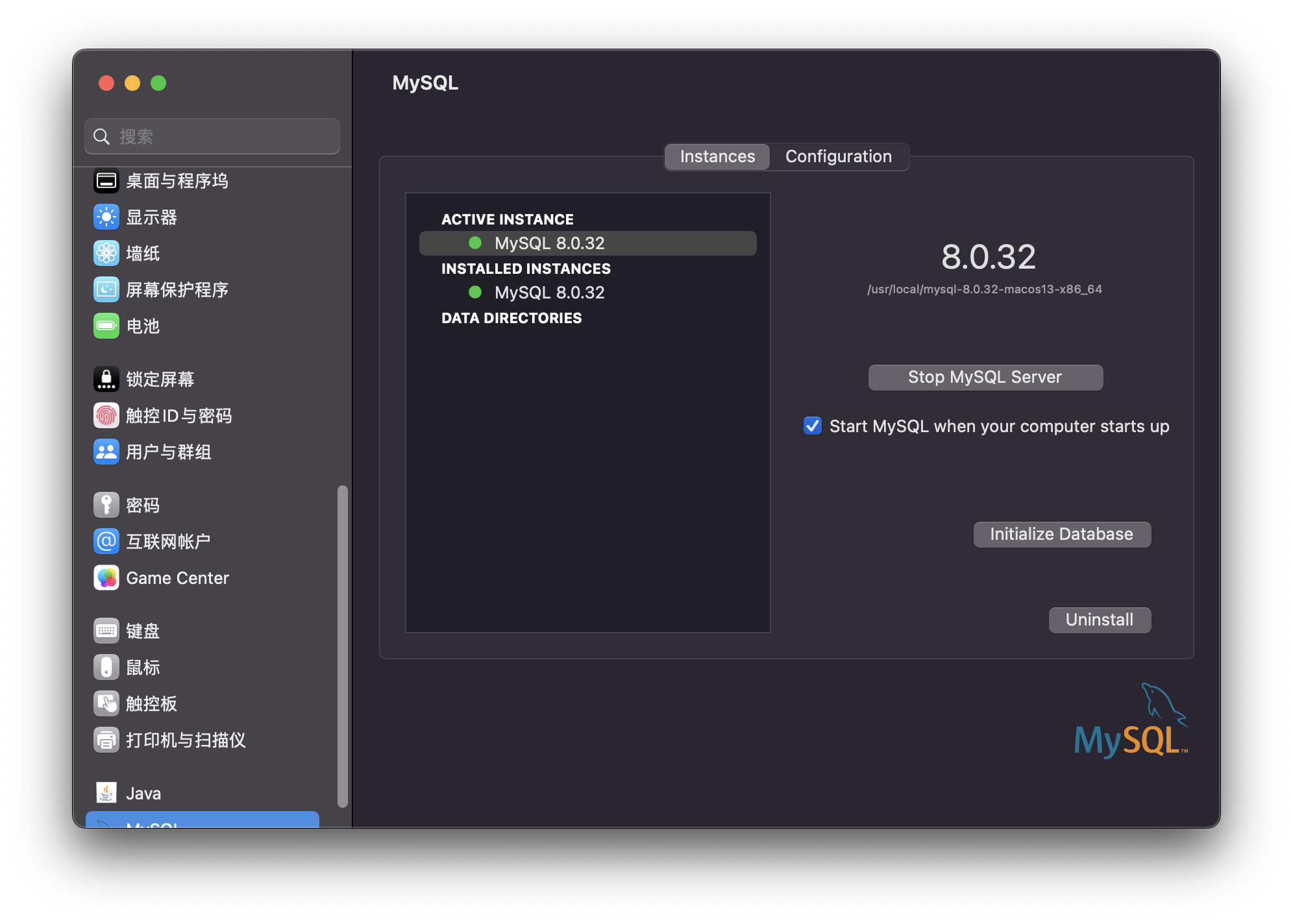Open Users & Groups icon
Viewport: 1293px width, 924px height.
tap(106, 452)
